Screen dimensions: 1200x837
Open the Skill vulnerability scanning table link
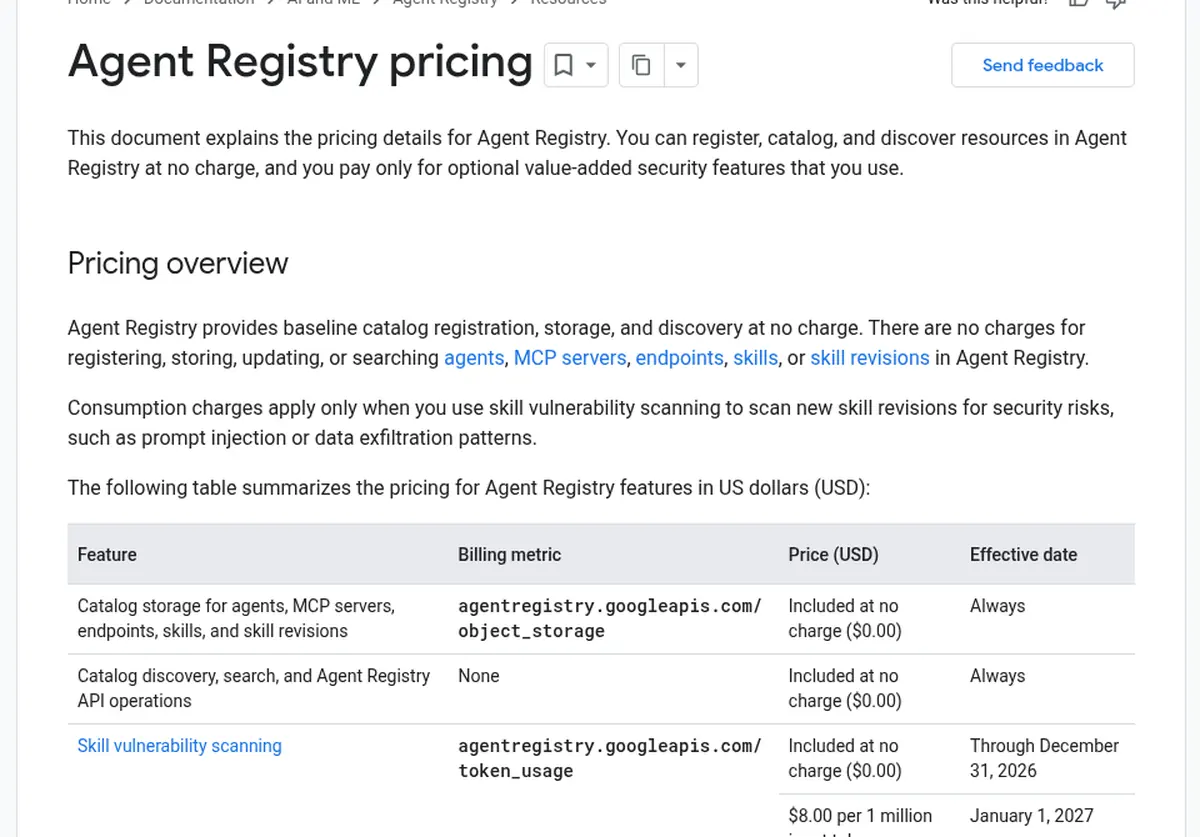[x=180, y=746]
